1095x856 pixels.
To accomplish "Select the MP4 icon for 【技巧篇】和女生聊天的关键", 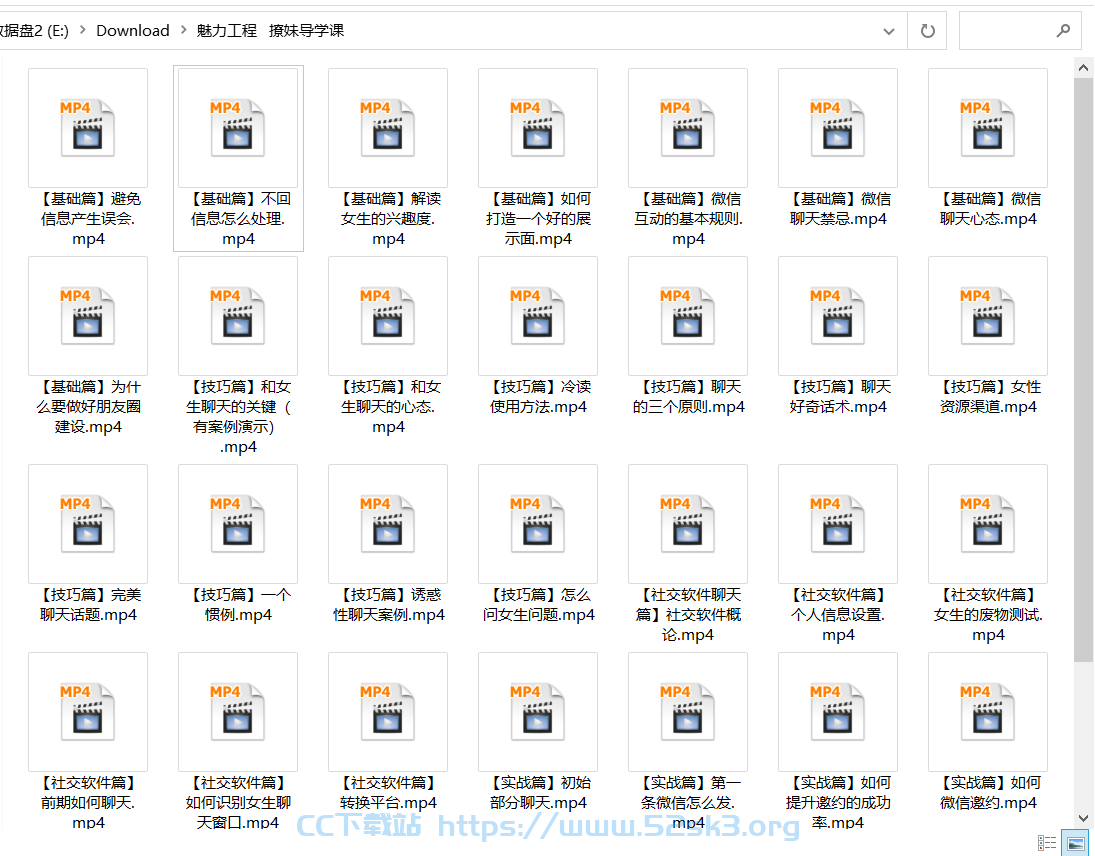I will tap(237, 316).
